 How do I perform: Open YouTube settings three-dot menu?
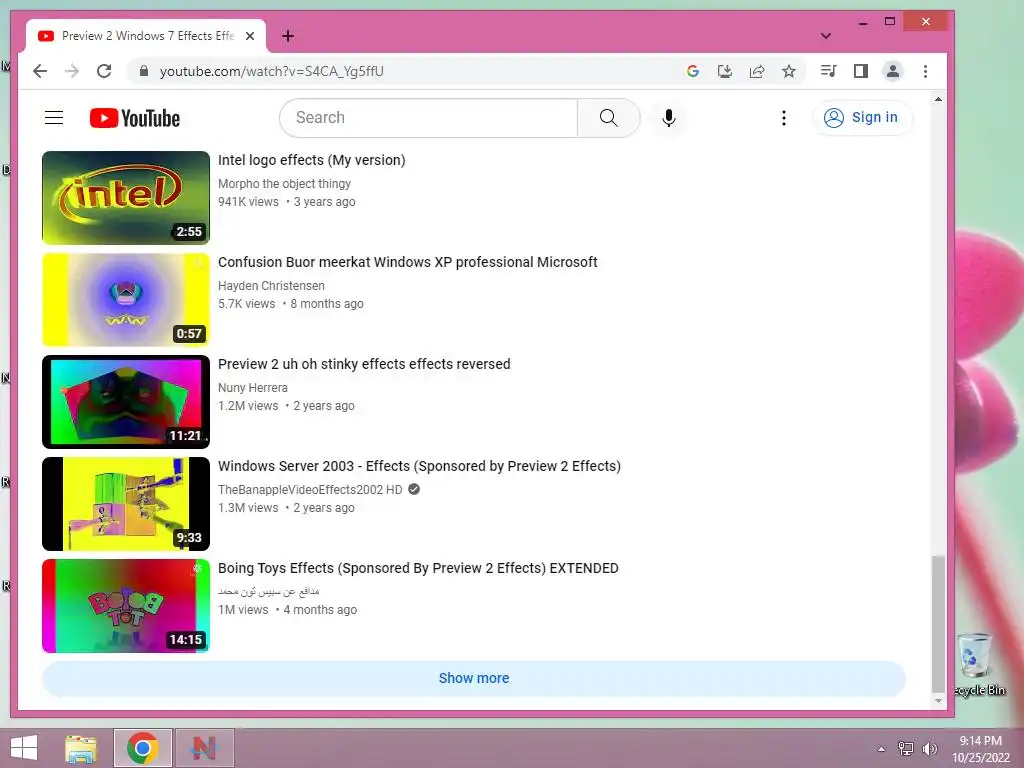tap(784, 118)
